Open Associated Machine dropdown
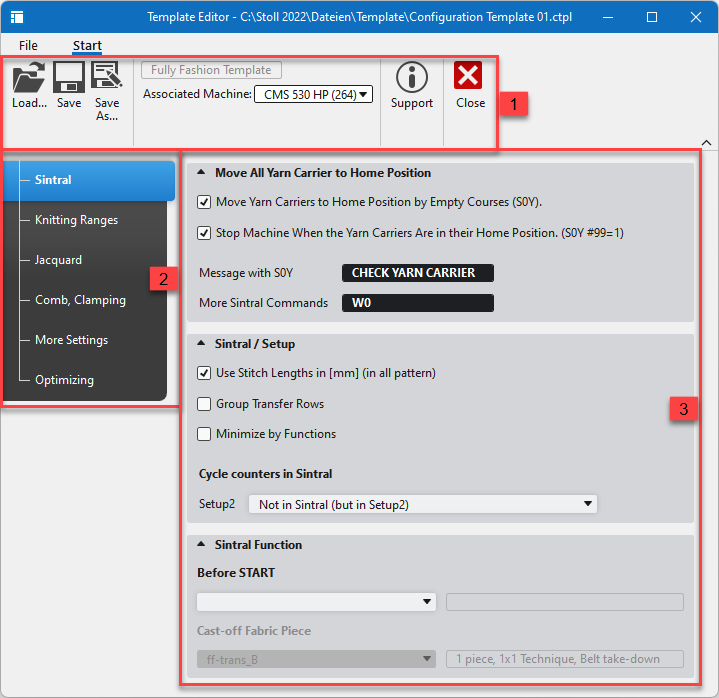The image size is (719, 698). click(313, 95)
